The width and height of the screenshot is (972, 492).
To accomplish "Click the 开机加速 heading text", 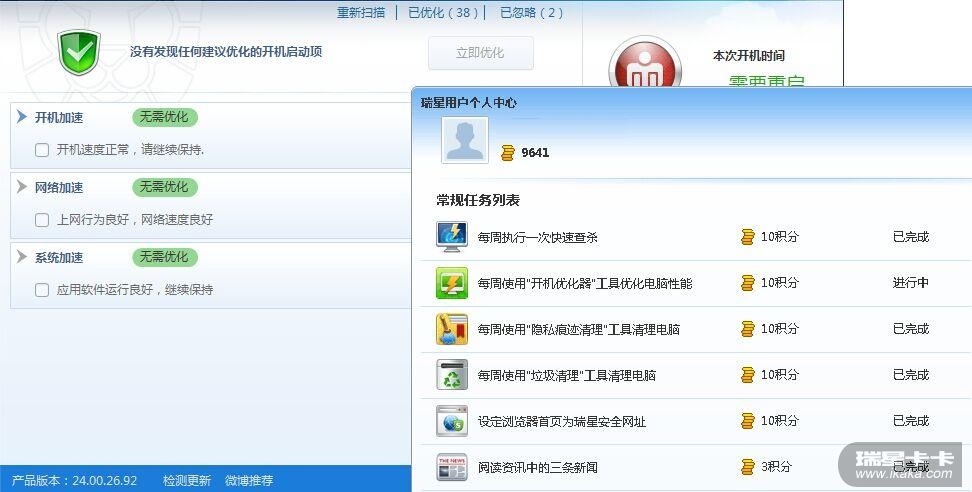I will tap(59, 118).
